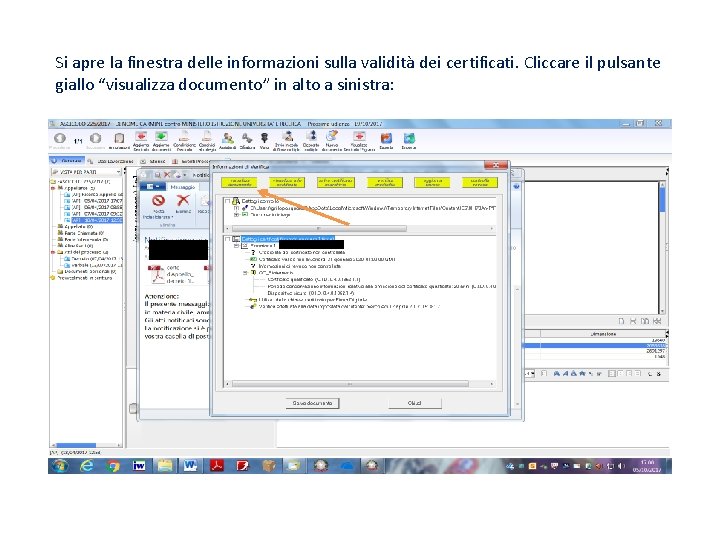Click the red prohibition junk-mail icon
720x540 pixels.
coord(158,201)
